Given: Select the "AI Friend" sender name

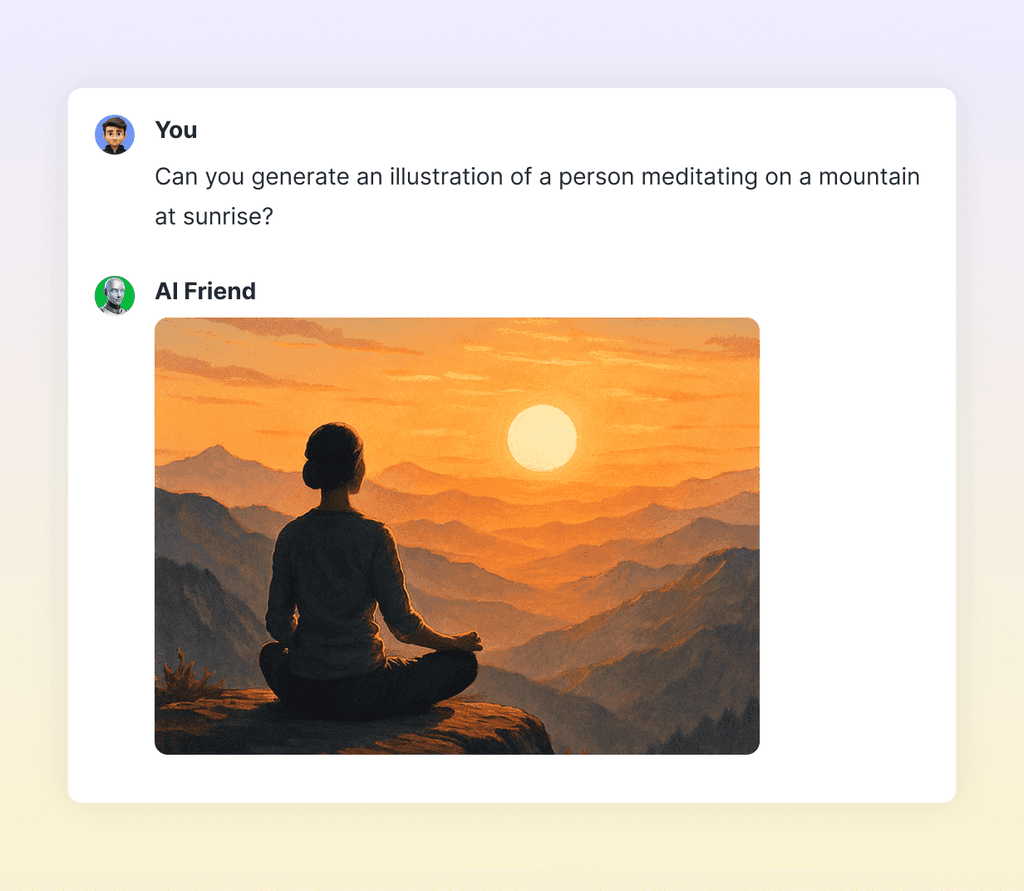Looking at the screenshot, I should [205, 291].
